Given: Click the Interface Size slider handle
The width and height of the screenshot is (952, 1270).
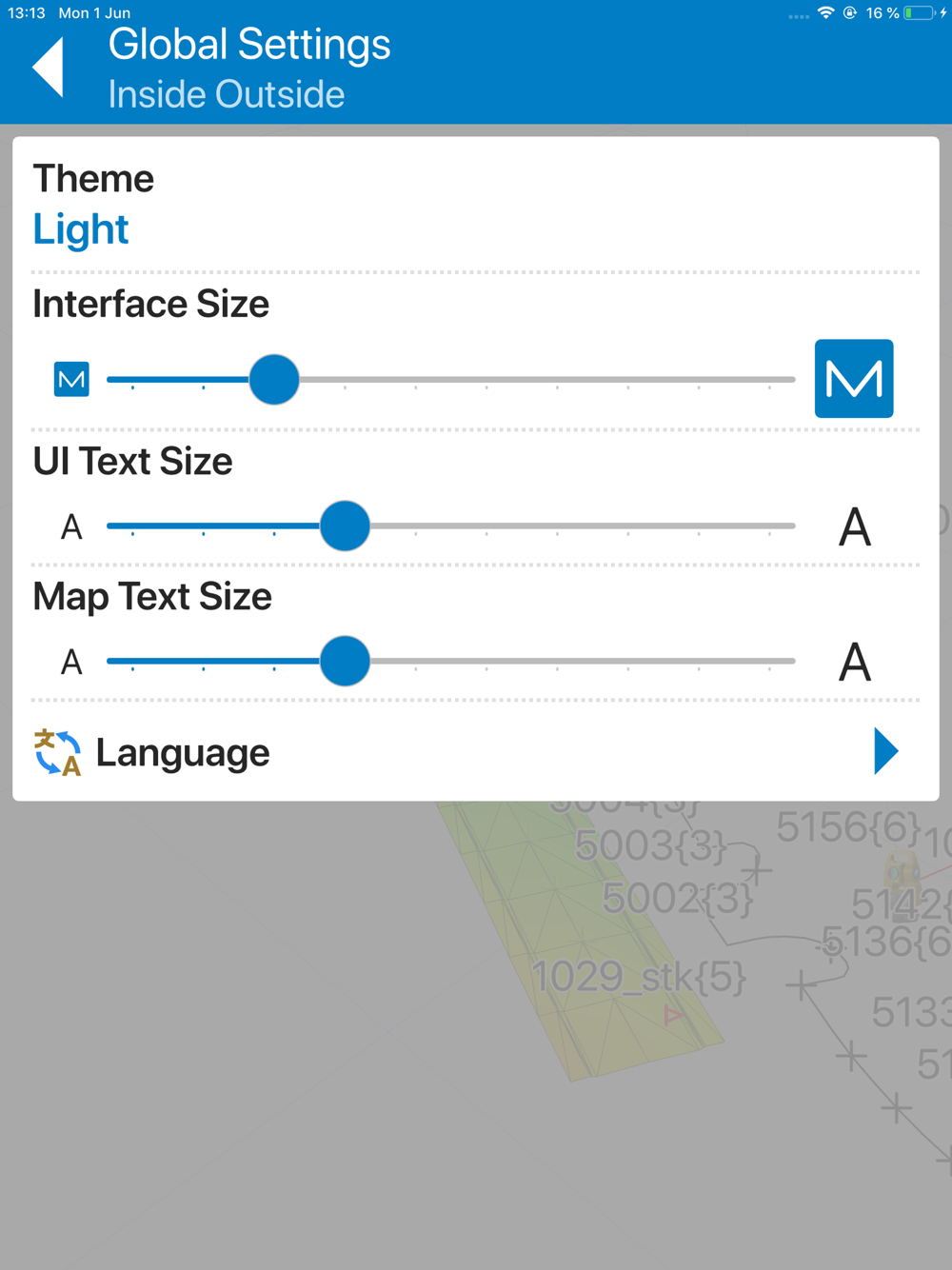Looking at the screenshot, I should 274,379.
